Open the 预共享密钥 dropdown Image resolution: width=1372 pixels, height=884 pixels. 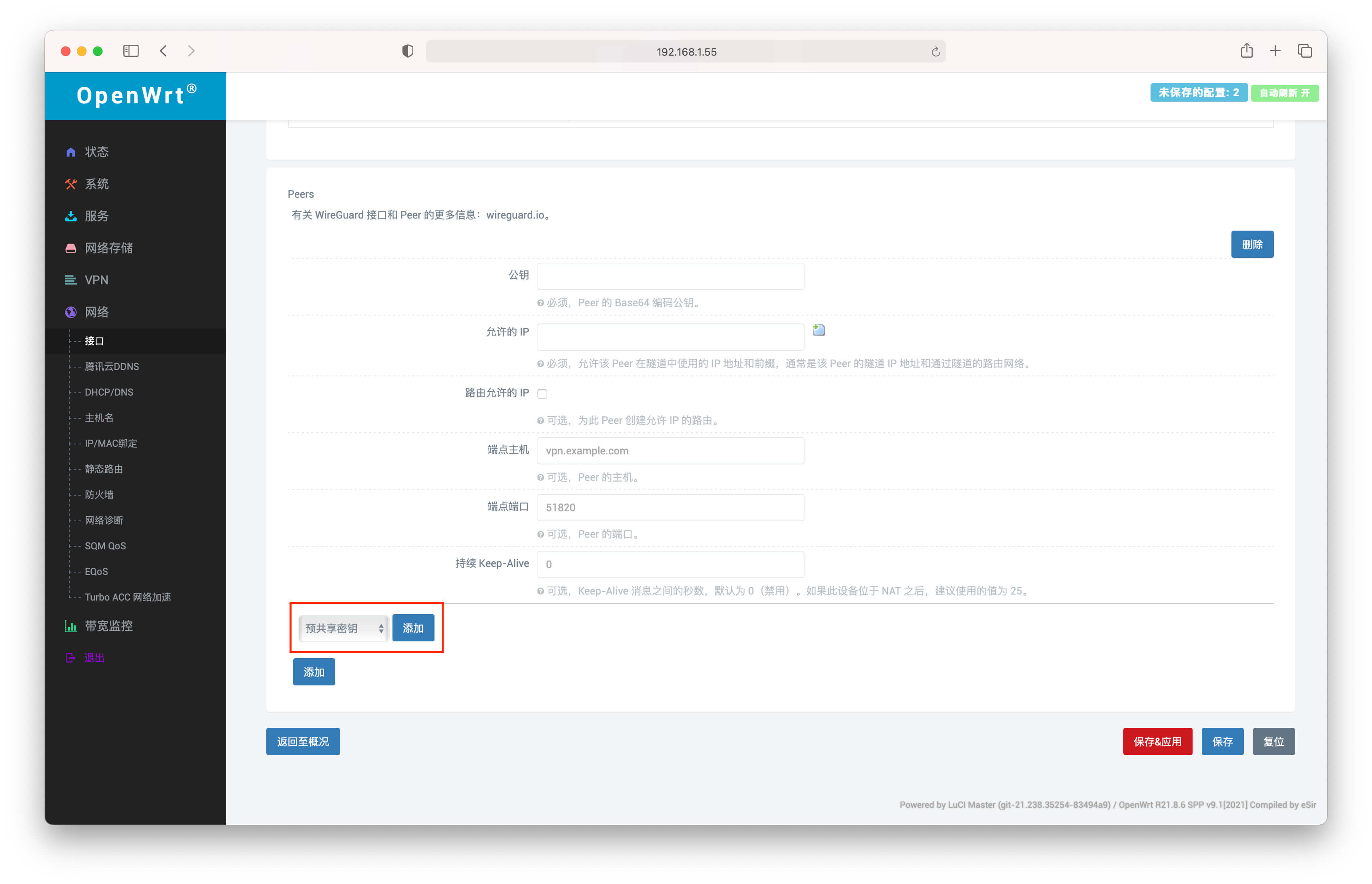[343, 628]
